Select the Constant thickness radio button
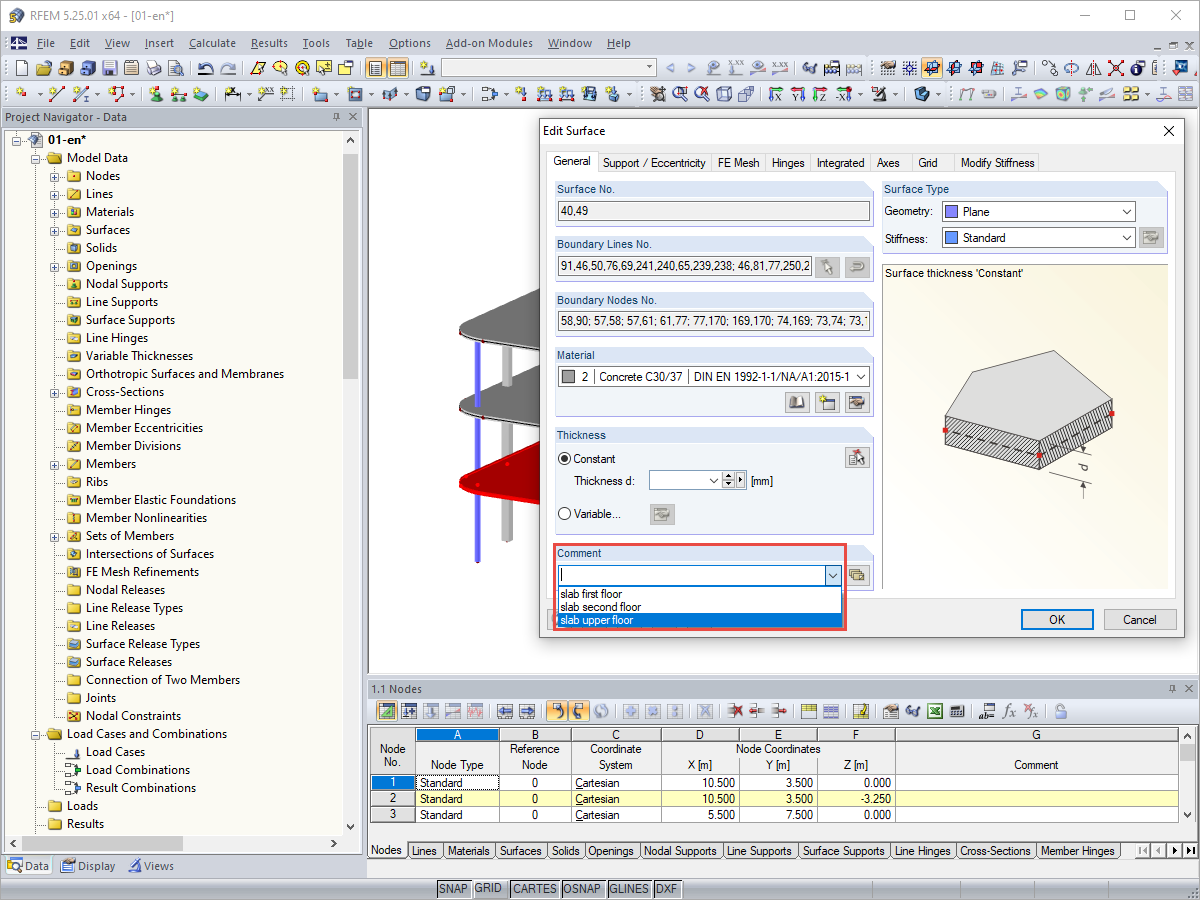This screenshot has height=900, width=1200. click(565, 459)
